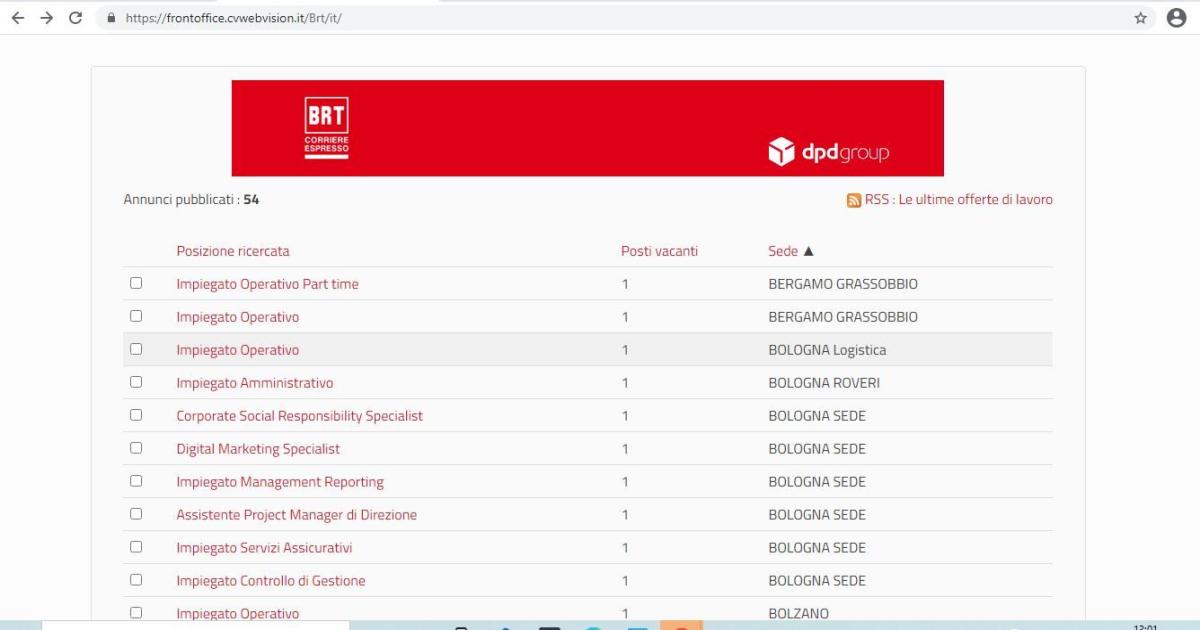The image size is (1200, 630).
Task: Click the padlock site security icon
Action: pos(110,18)
